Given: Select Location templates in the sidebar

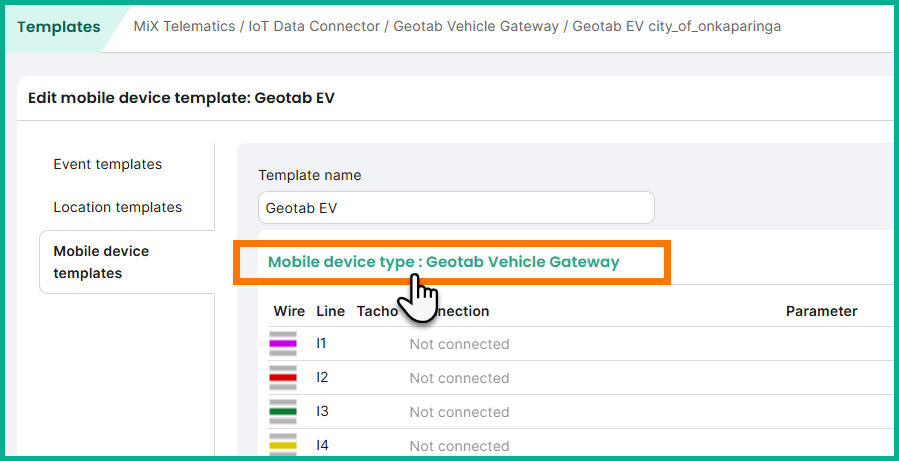Looking at the screenshot, I should click(x=117, y=207).
